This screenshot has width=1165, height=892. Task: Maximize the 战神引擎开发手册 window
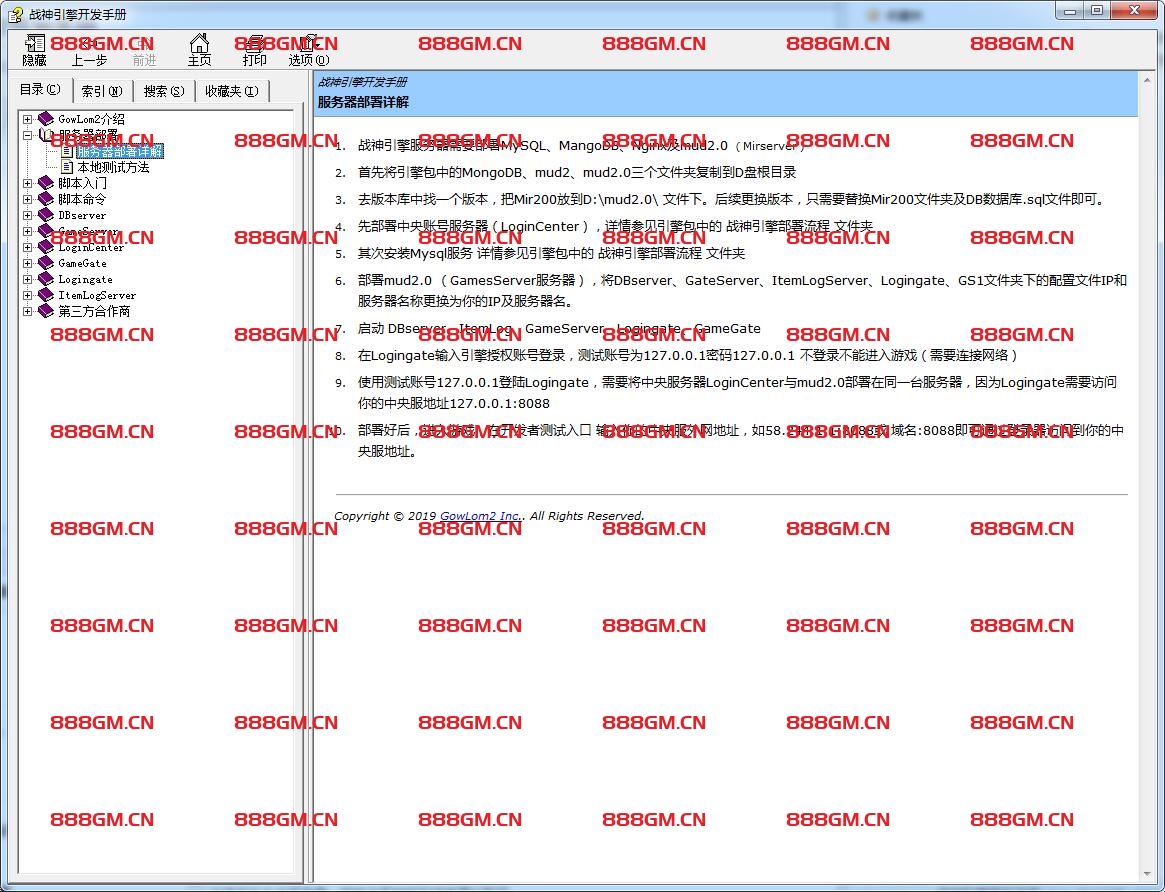[1097, 11]
